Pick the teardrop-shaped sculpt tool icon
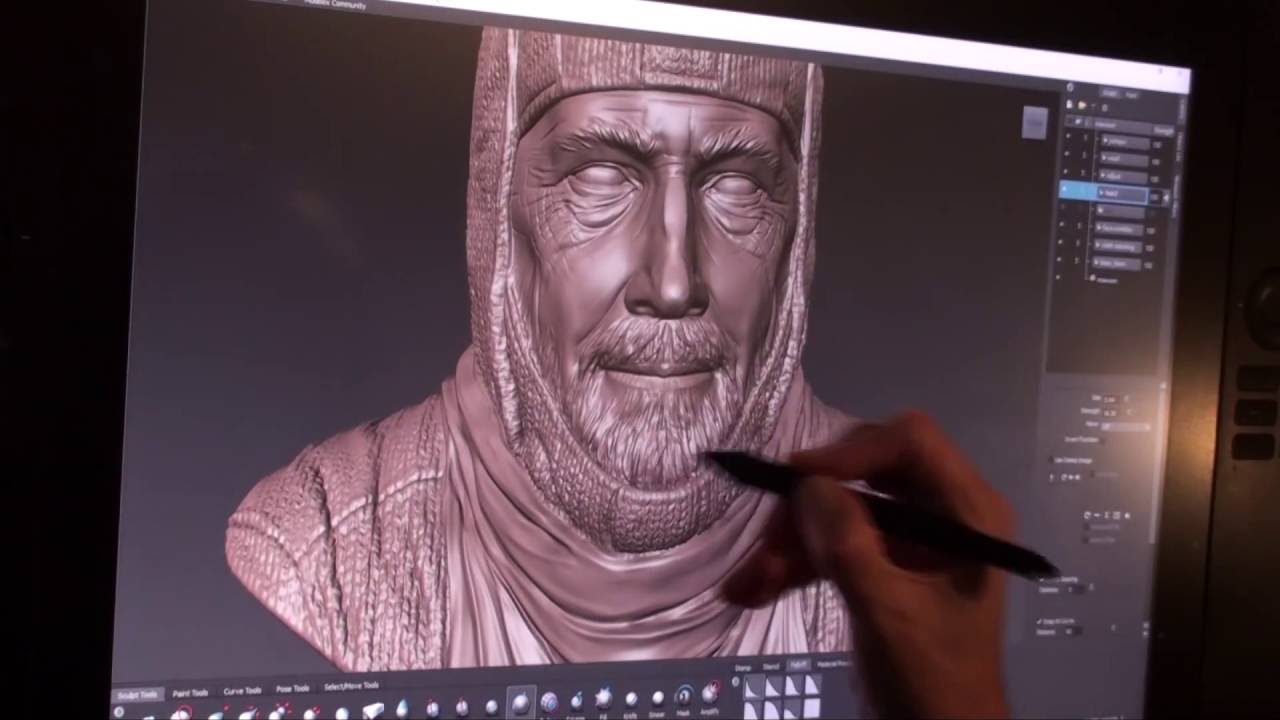 coord(403,708)
